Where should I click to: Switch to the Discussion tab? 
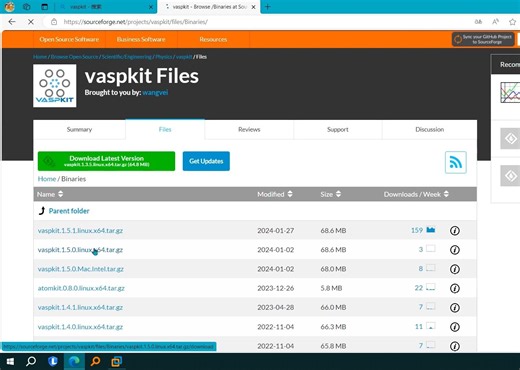coord(429,129)
